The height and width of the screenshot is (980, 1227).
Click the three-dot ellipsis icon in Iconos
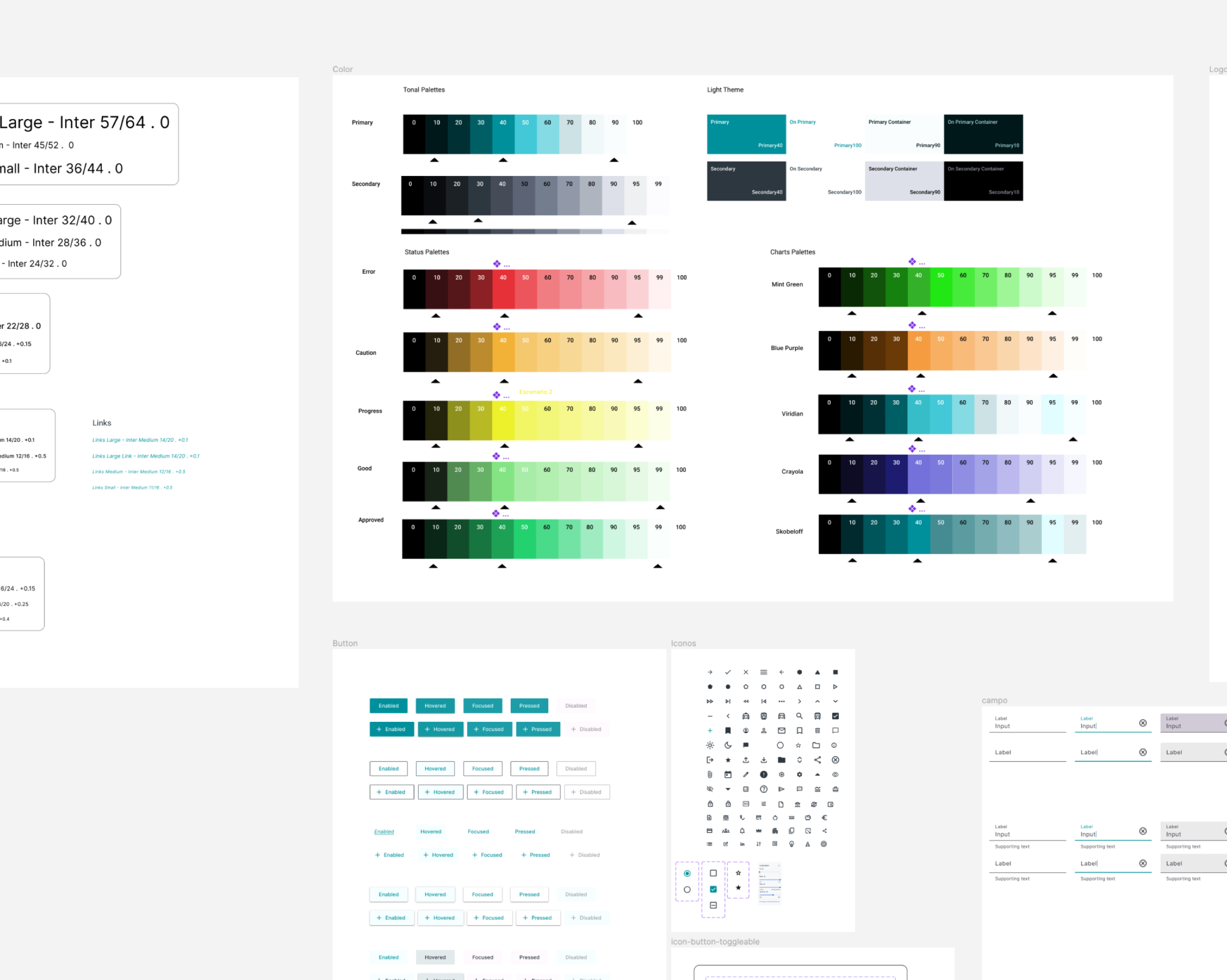coord(782,702)
